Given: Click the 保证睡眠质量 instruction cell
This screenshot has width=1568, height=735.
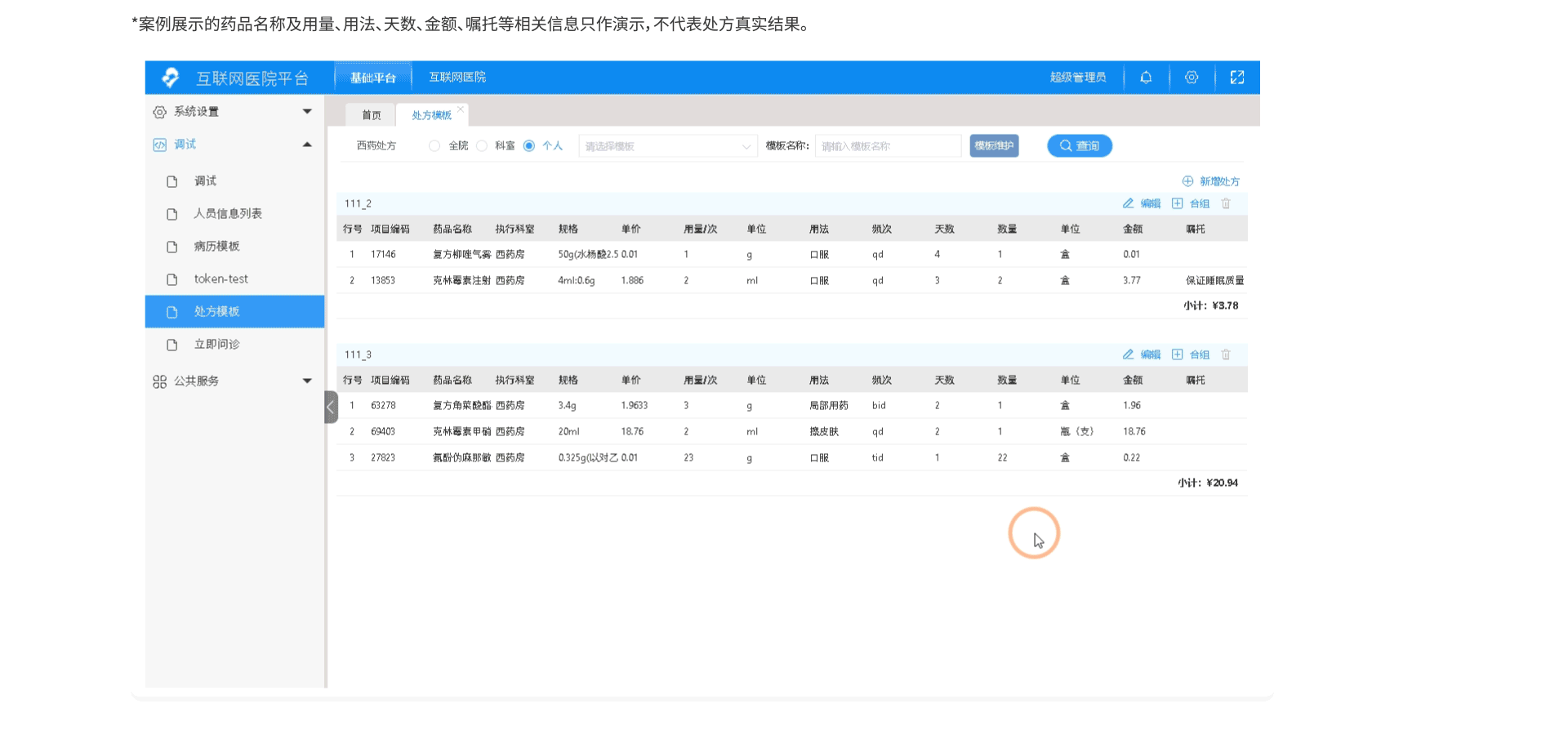Looking at the screenshot, I should (1215, 281).
